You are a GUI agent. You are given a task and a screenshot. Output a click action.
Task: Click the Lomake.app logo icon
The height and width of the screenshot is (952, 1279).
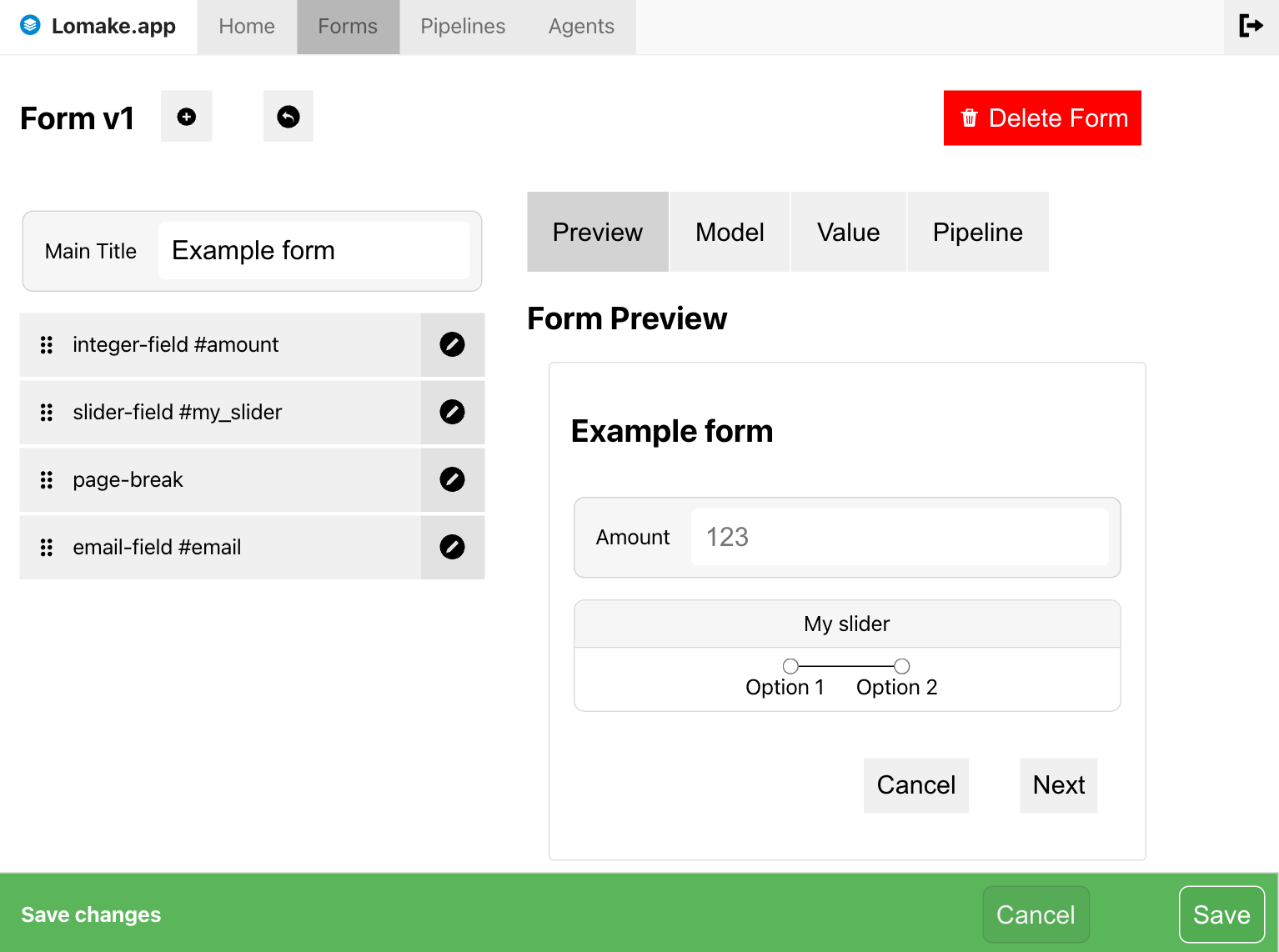(x=30, y=26)
